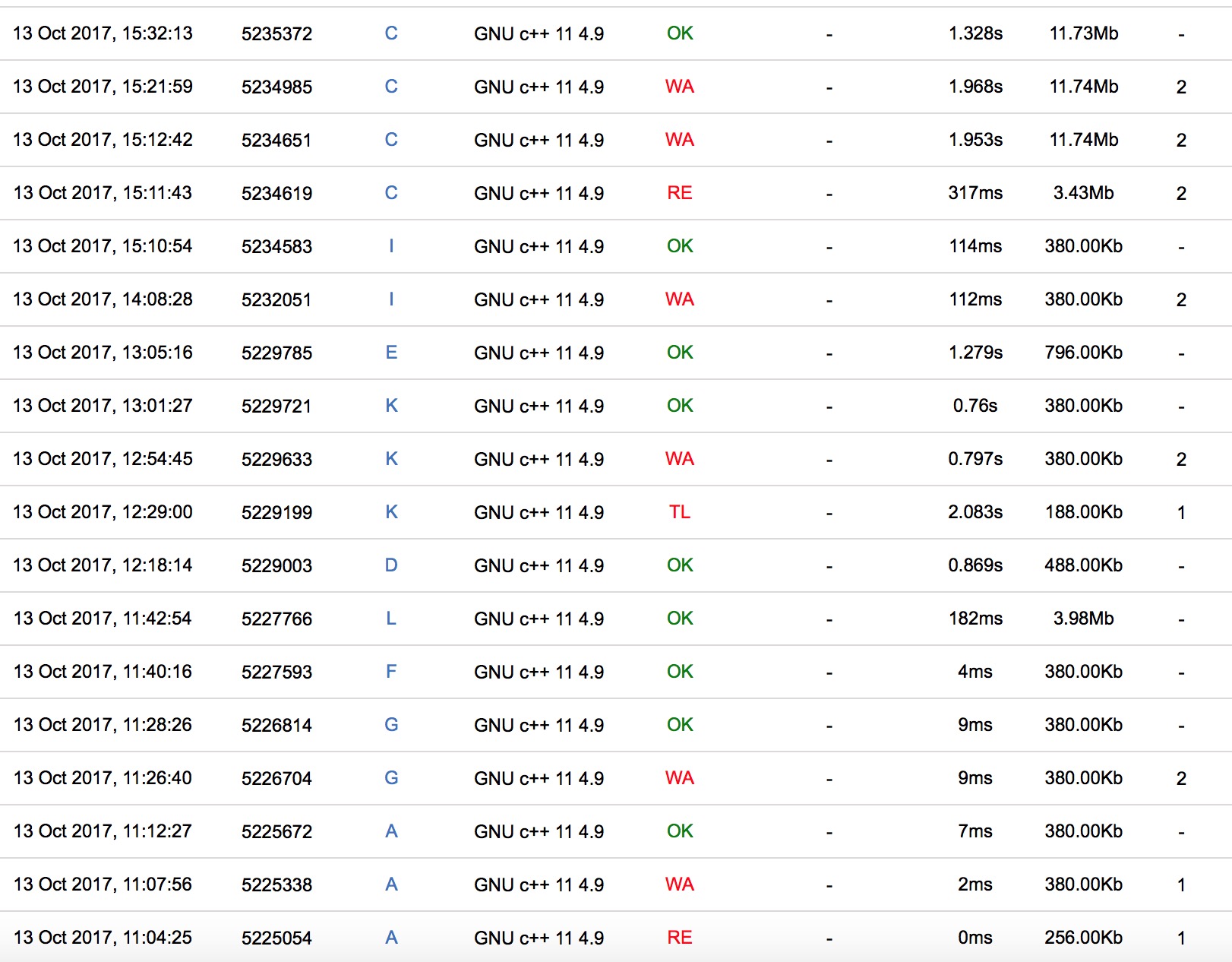The height and width of the screenshot is (962, 1232).
Task: Click problem D link in submission 5229003 row
Action: click(391, 565)
